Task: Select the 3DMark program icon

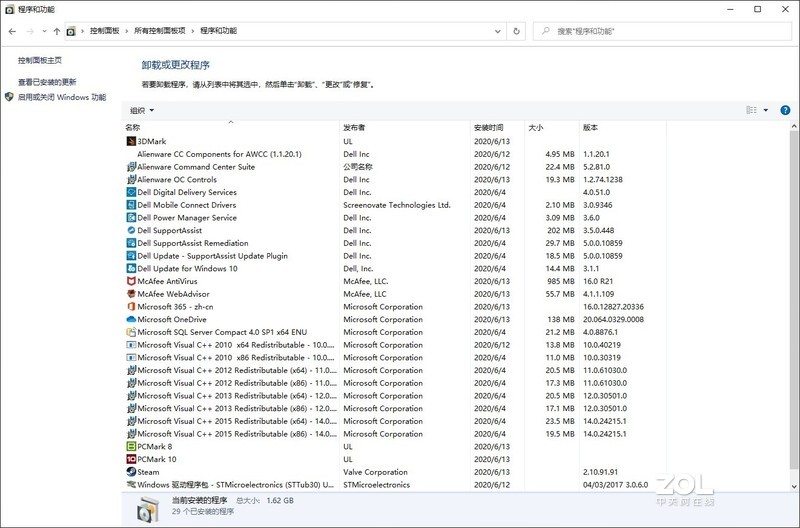Action: click(131, 141)
